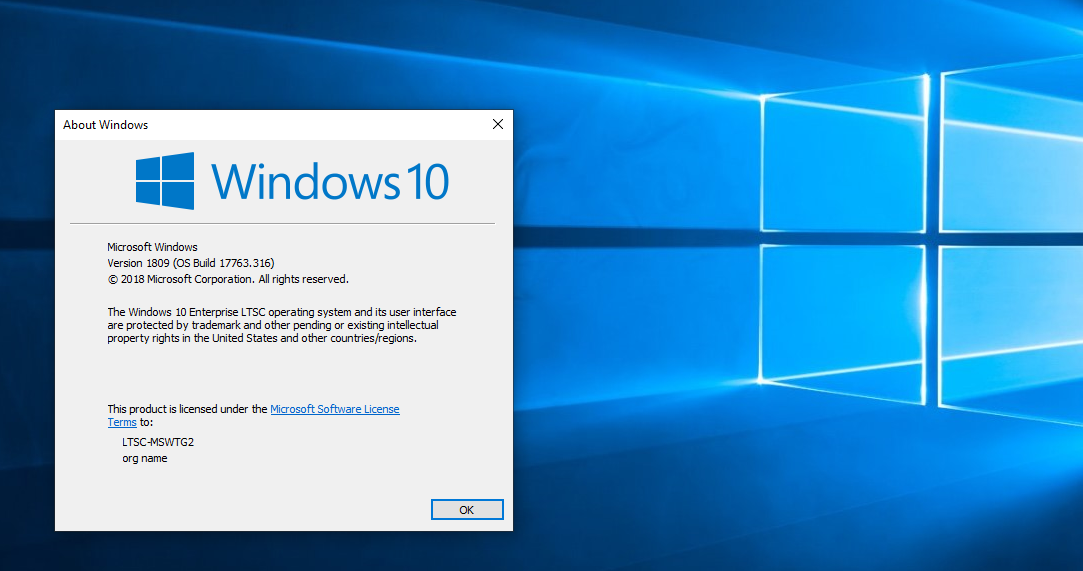This screenshot has height=571, width=1083.
Task: Click 'This product is licensed under the' text
Action: 187,409
